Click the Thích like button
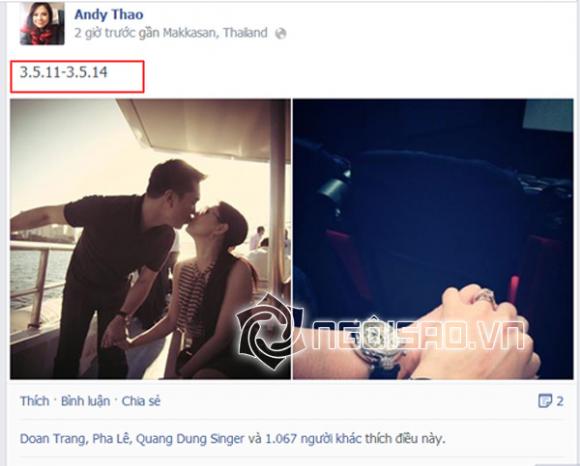The width and height of the screenshot is (580, 466). click(x=35, y=401)
